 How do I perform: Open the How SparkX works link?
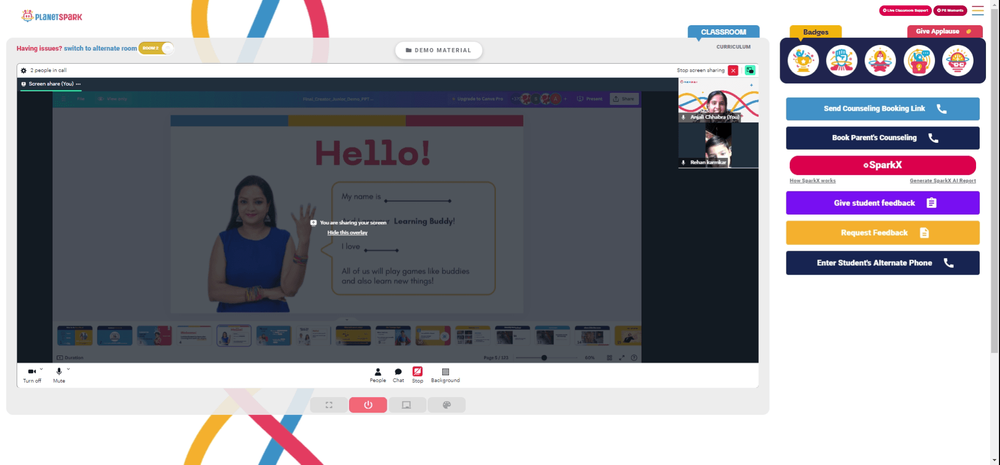point(812,181)
